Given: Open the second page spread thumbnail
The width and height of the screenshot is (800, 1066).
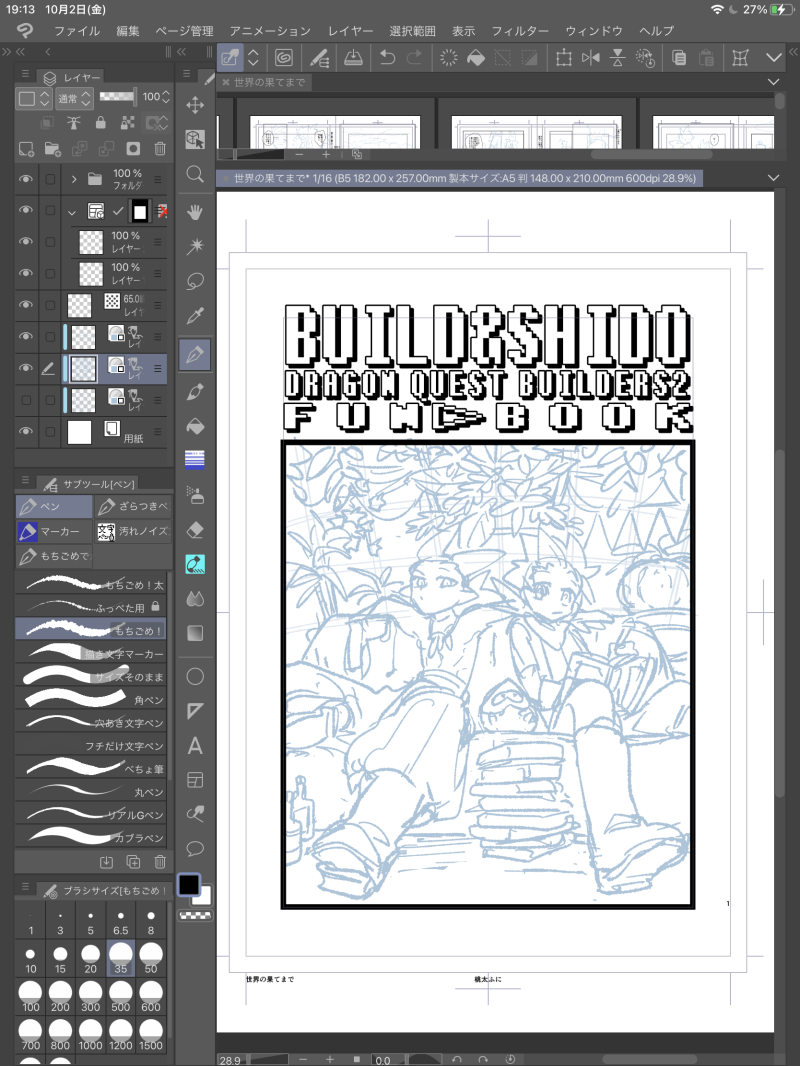Looking at the screenshot, I should [536, 132].
